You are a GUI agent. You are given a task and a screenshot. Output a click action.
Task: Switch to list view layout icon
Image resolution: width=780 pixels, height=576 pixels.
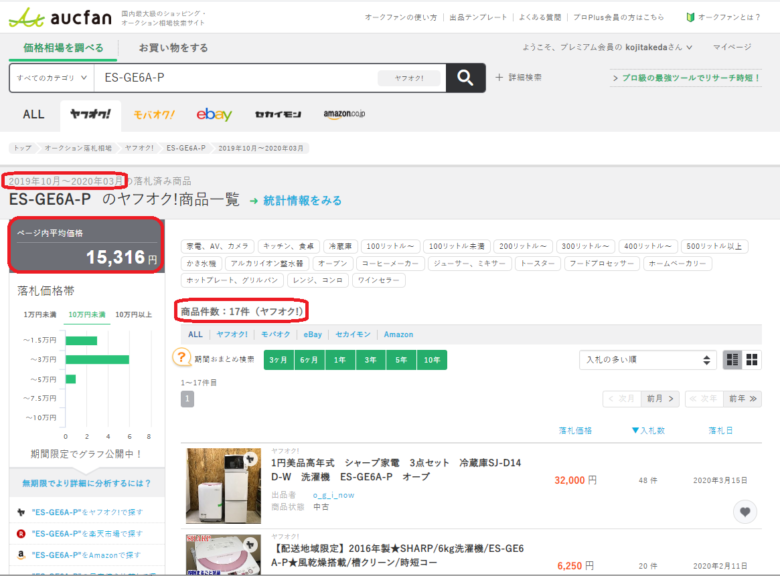coord(732,360)
